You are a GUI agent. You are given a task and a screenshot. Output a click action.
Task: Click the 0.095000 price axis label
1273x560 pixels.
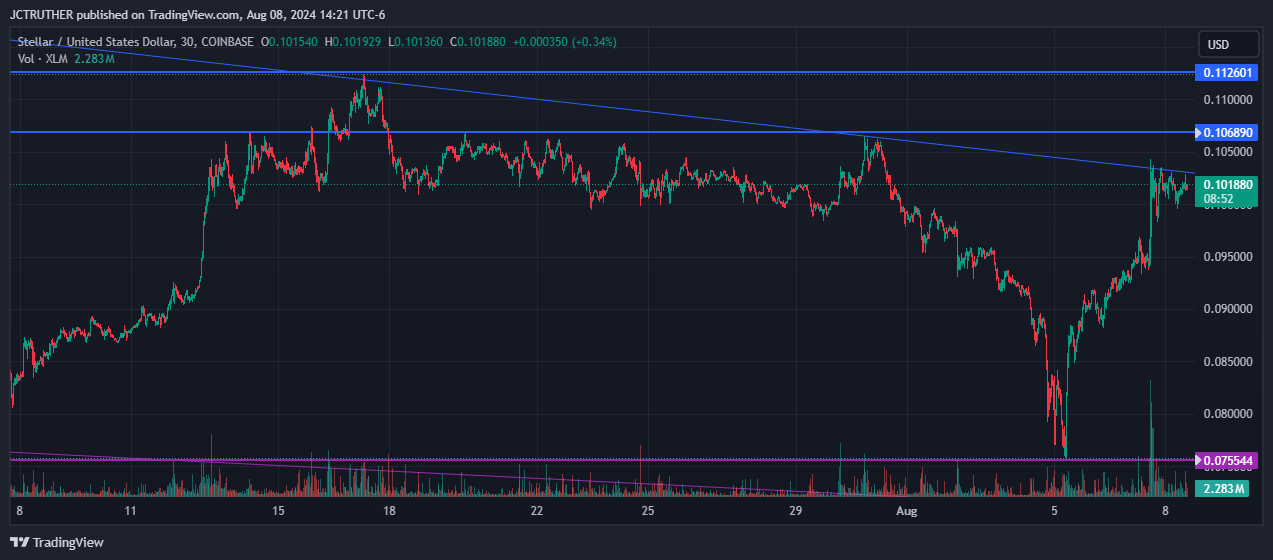pyautogui.click(x=1227, y=257)
